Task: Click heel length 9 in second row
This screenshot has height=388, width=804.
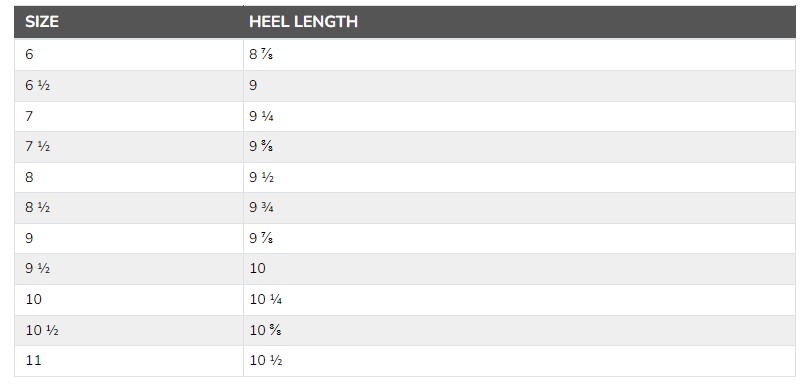Action: pyautogui.click(x=519, y=86)
